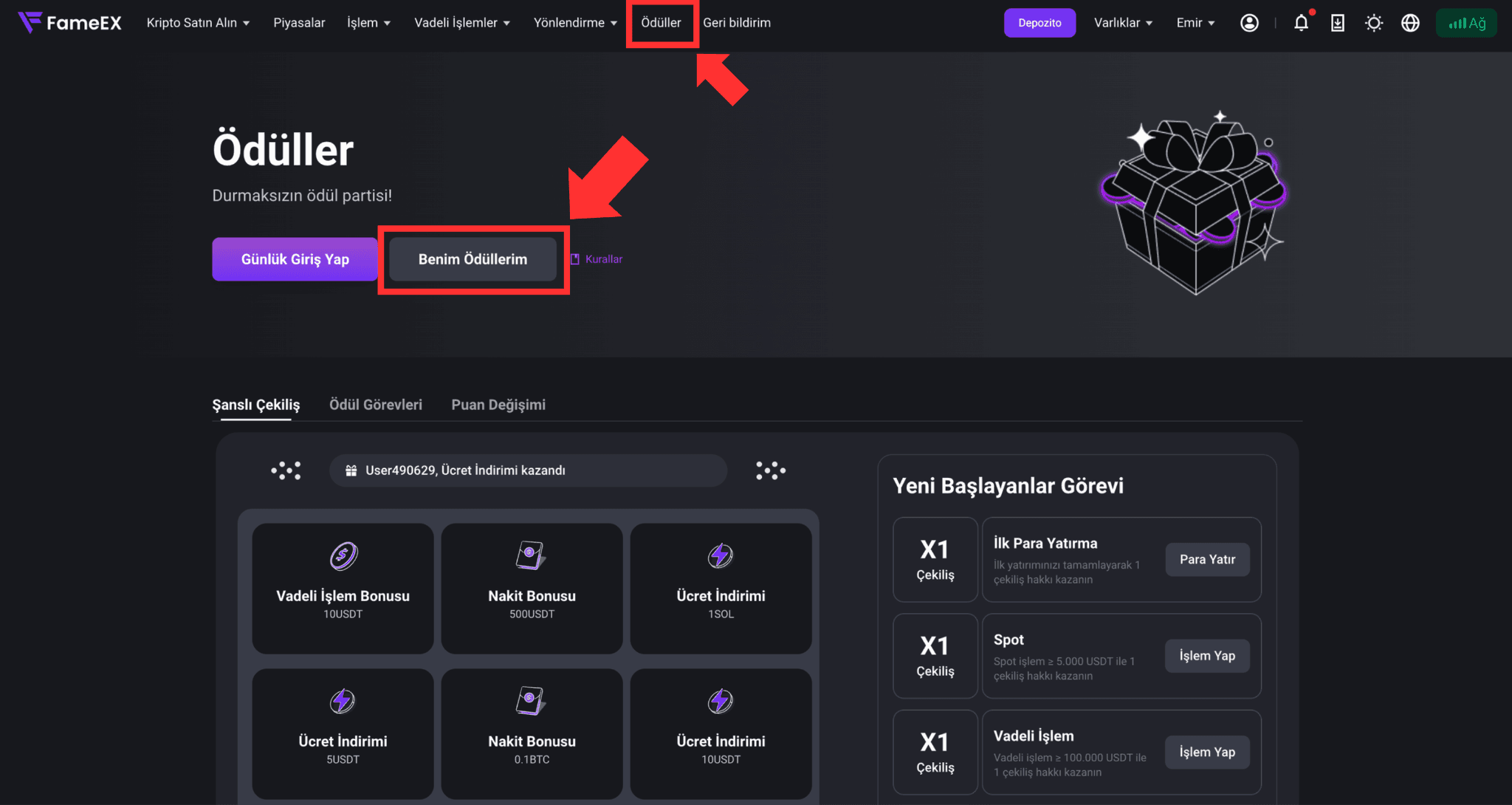Image resolution: width=1512 pixels, height=805 pixels.
Task: Click the Para Yatır button
Action: (x=1207, y=560)
